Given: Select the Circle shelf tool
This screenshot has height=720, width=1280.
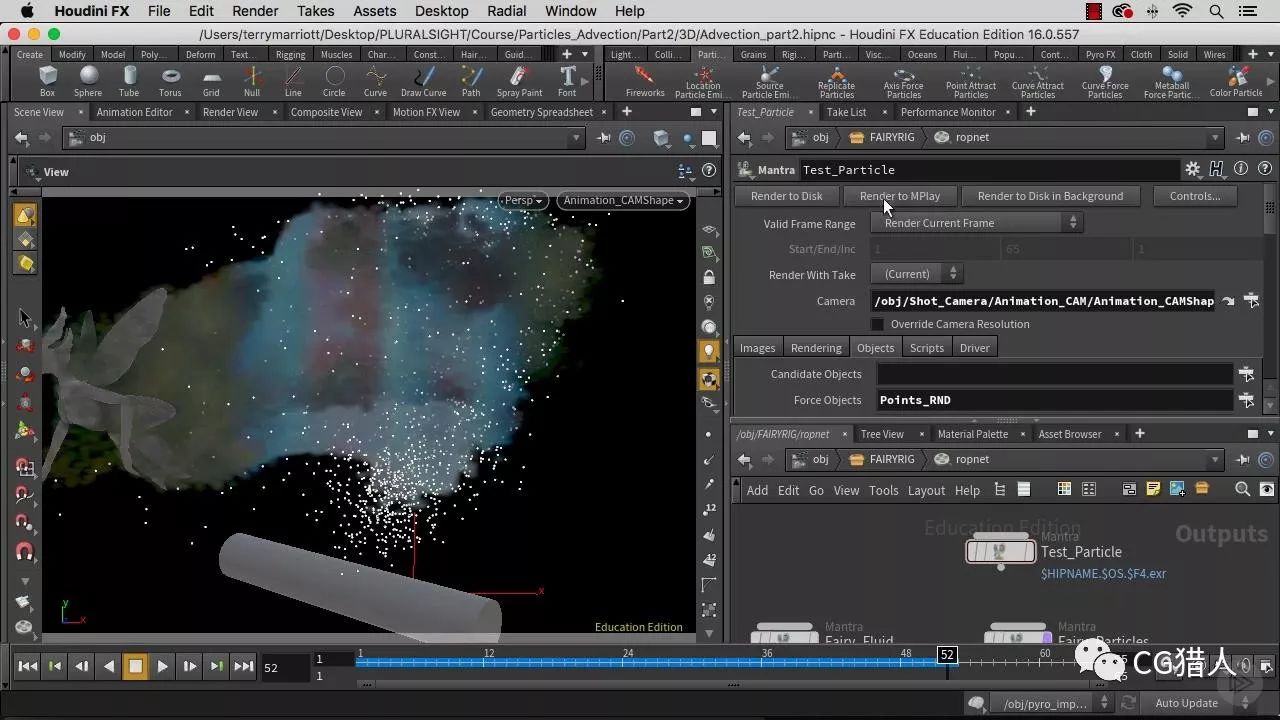Looking at the screenshot, I should (x=334, y=82).
